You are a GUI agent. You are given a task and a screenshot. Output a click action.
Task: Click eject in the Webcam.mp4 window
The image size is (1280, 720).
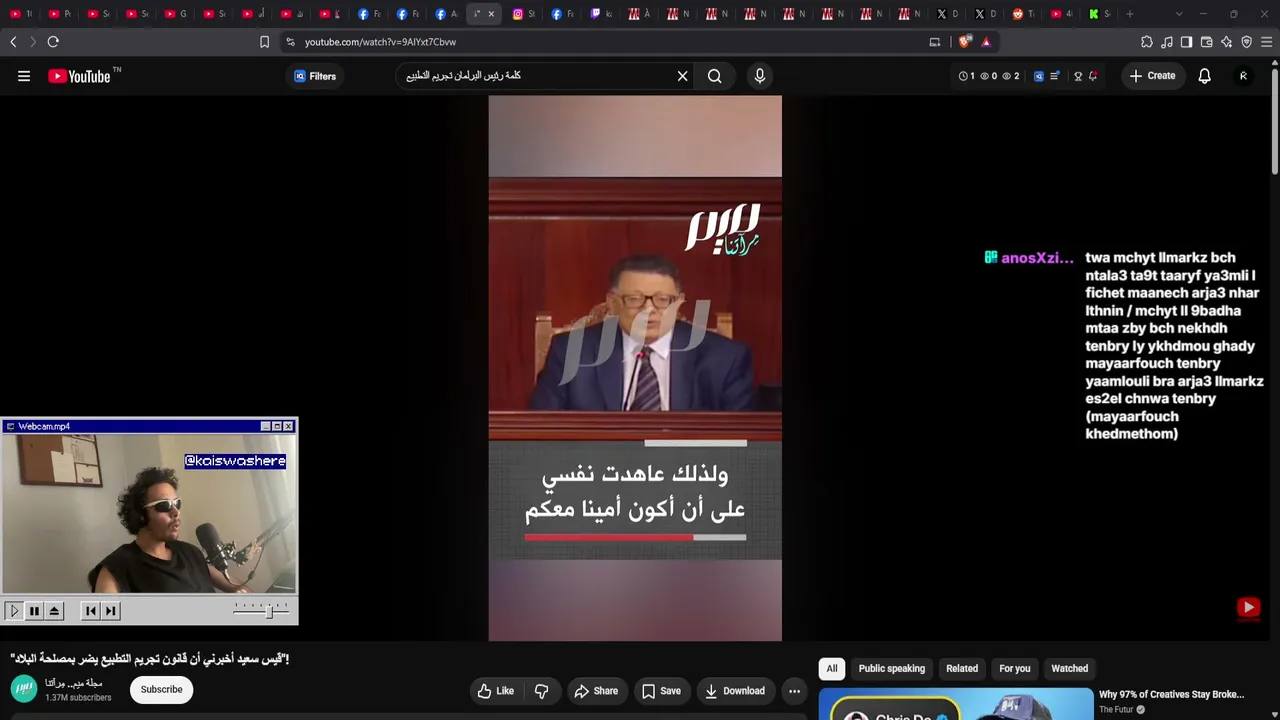pos(54,611)
